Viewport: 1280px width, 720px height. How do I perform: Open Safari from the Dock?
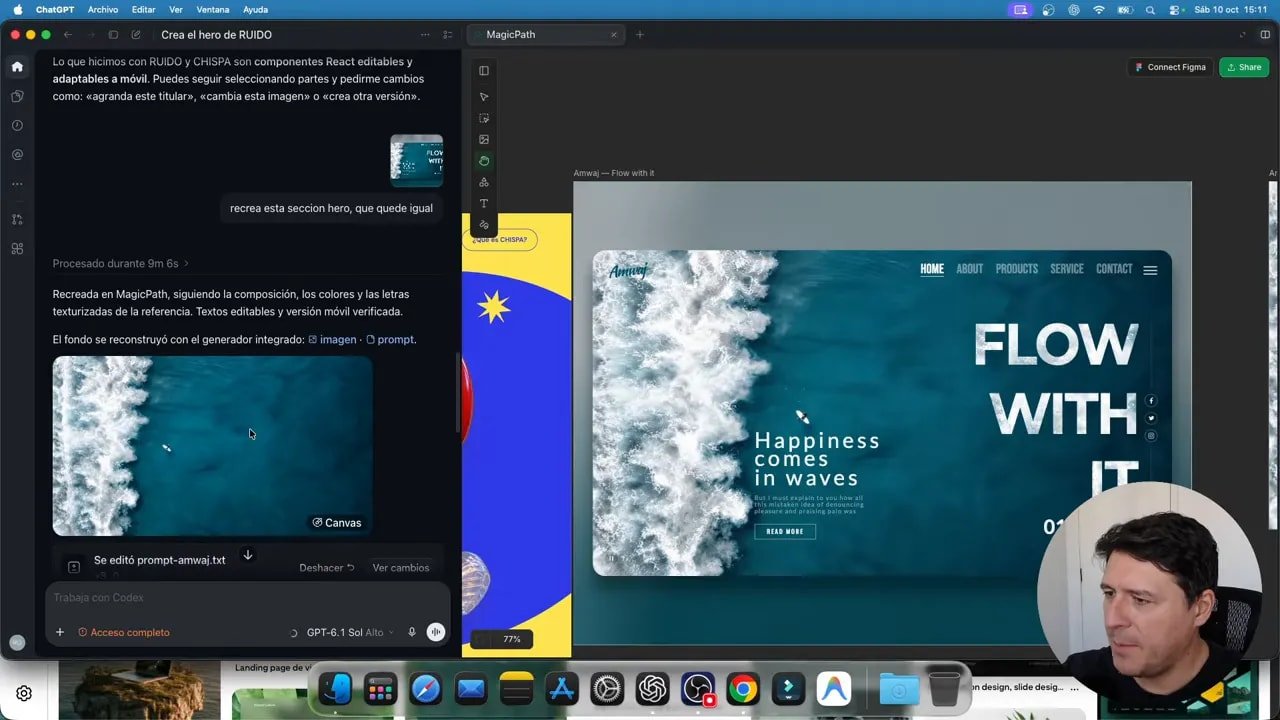(426, 689)
